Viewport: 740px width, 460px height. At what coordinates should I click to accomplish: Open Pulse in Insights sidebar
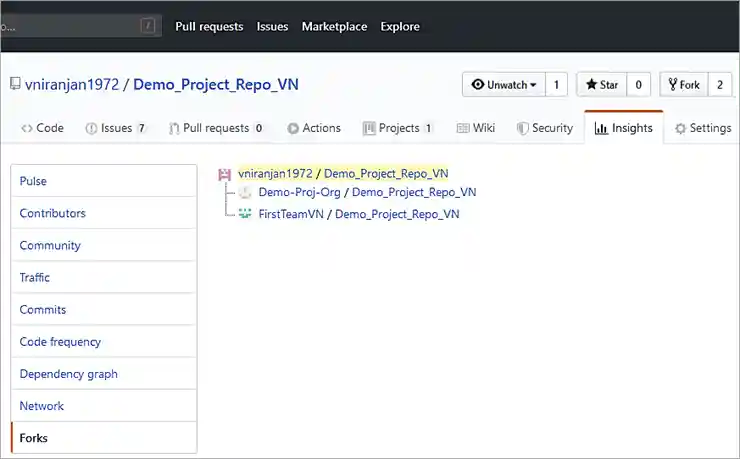(104, 181)
